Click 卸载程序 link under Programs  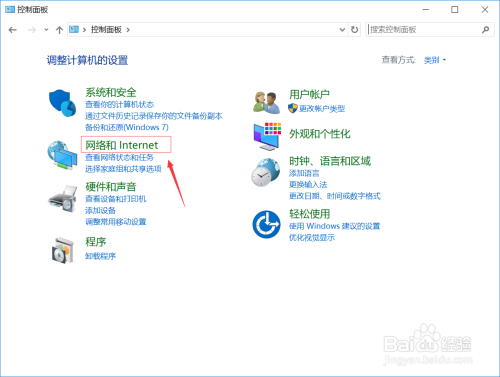tap(100, 256)
